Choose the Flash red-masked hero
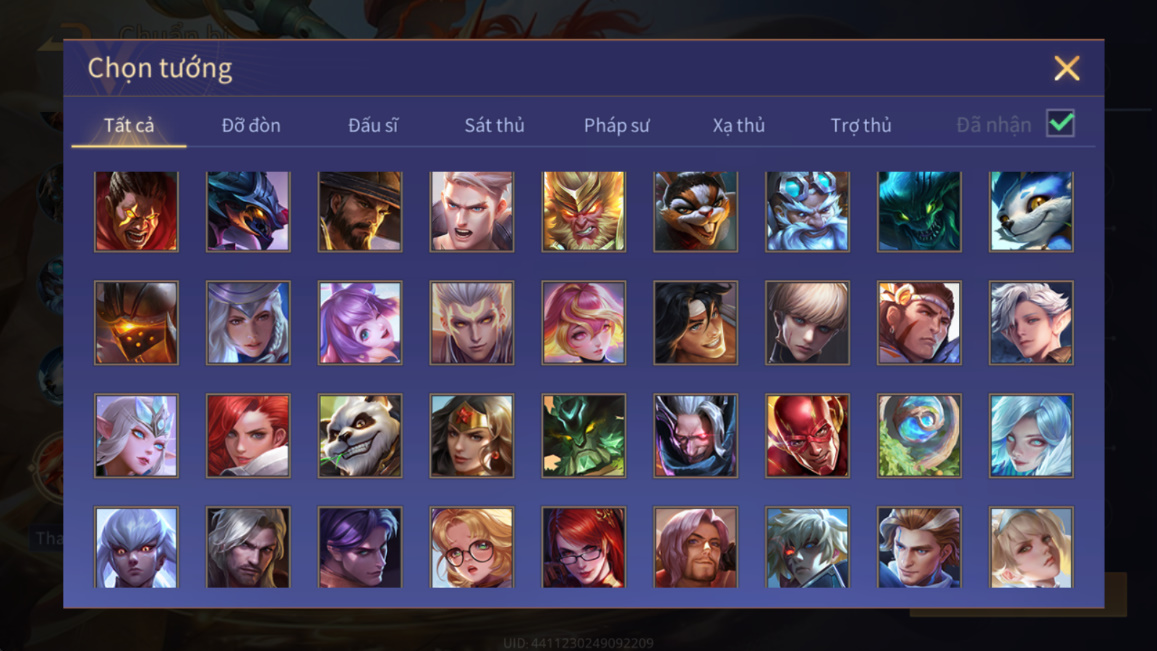The width and height of the screenshot is (1157, 651). 807,435
